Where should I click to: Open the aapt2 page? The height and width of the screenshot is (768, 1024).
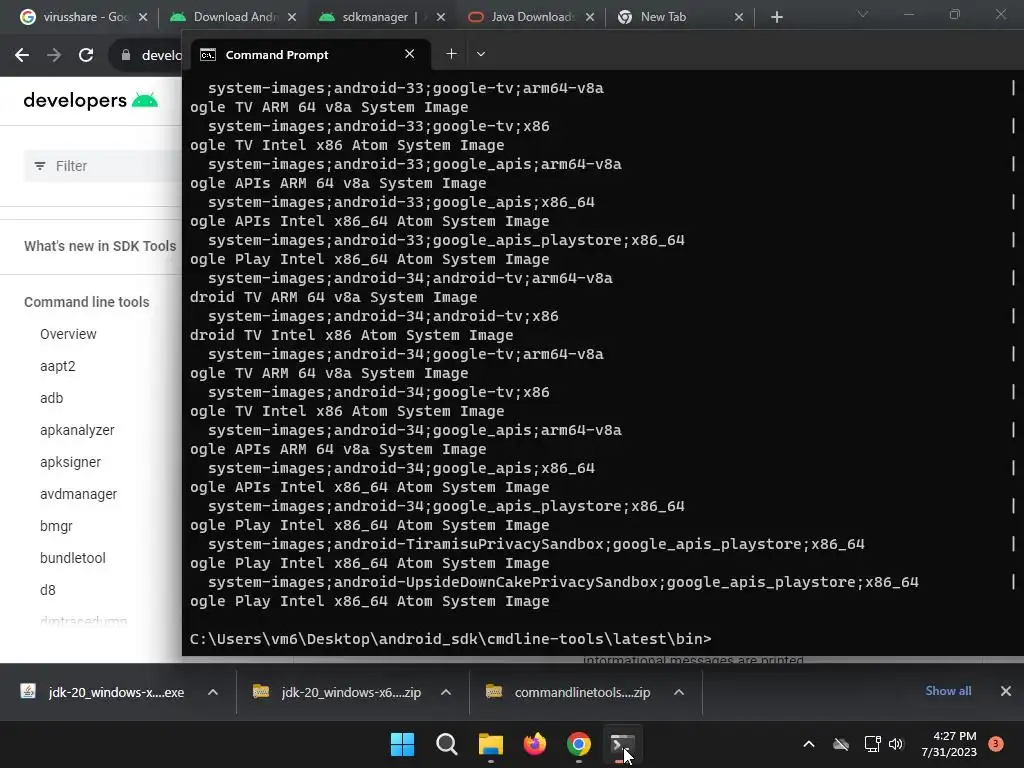[x=57, y=366]
